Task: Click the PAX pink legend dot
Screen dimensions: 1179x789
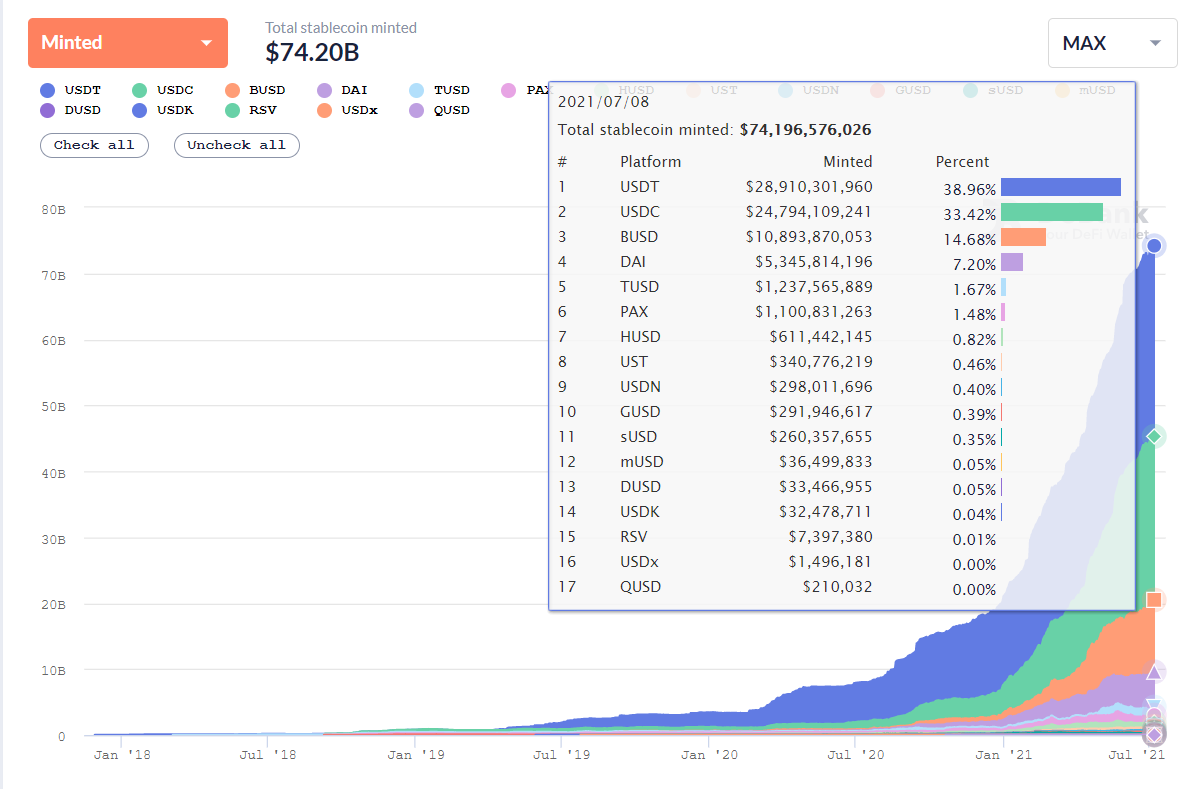Action: (x=508, y=90)
